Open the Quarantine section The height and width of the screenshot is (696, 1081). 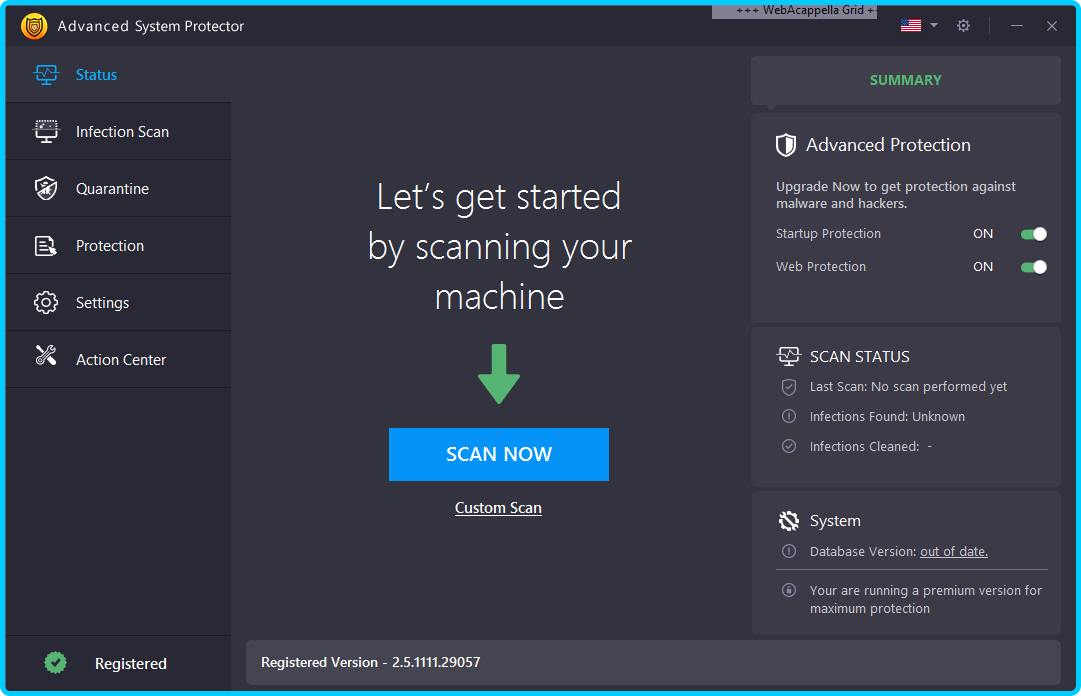119,189
